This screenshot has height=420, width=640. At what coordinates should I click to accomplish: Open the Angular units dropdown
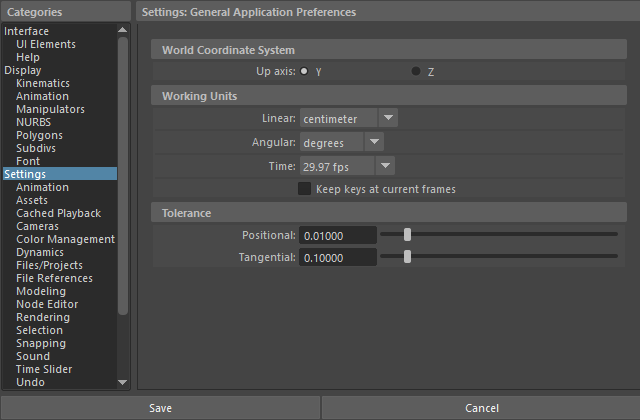(x=342, y=142)
